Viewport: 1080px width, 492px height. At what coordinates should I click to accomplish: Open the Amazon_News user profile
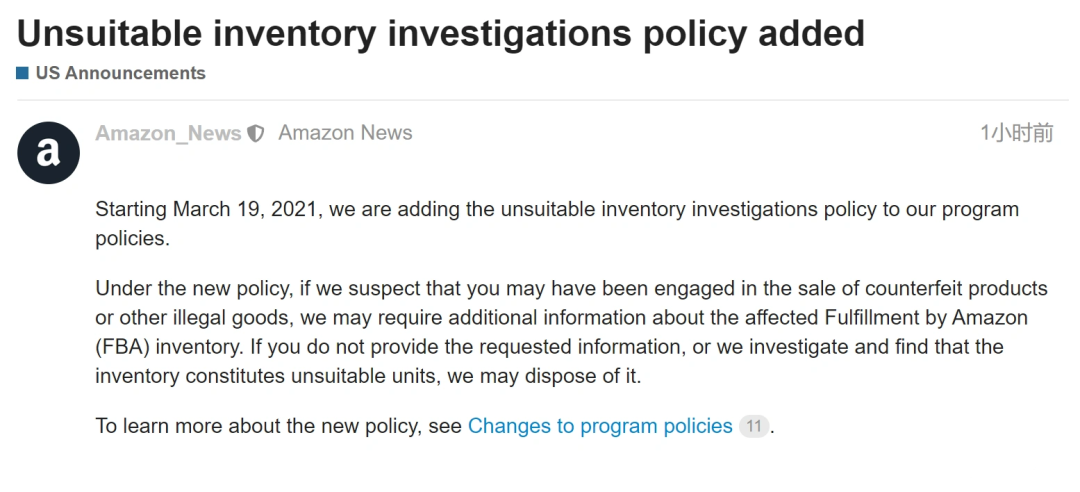[x=168, y=133]
